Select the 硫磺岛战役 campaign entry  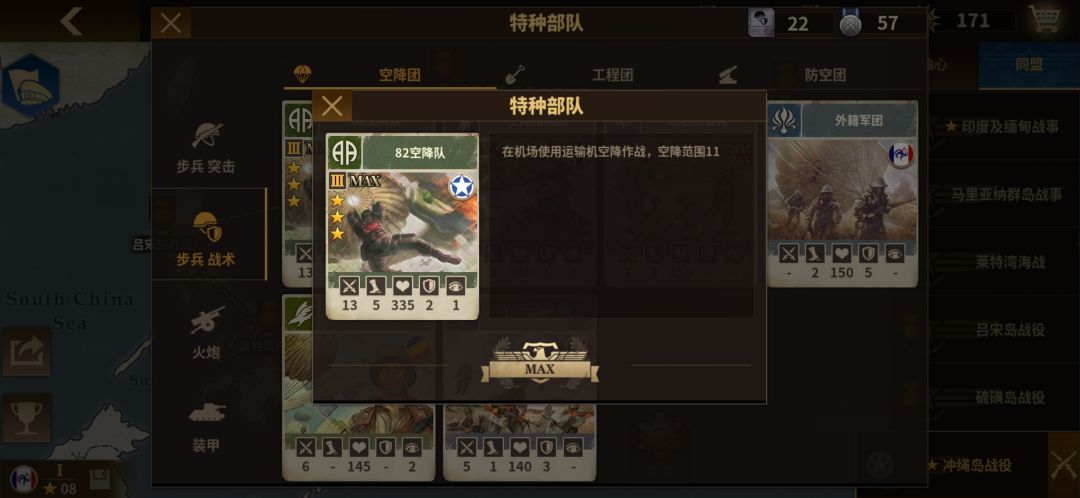click(1010, 397)
